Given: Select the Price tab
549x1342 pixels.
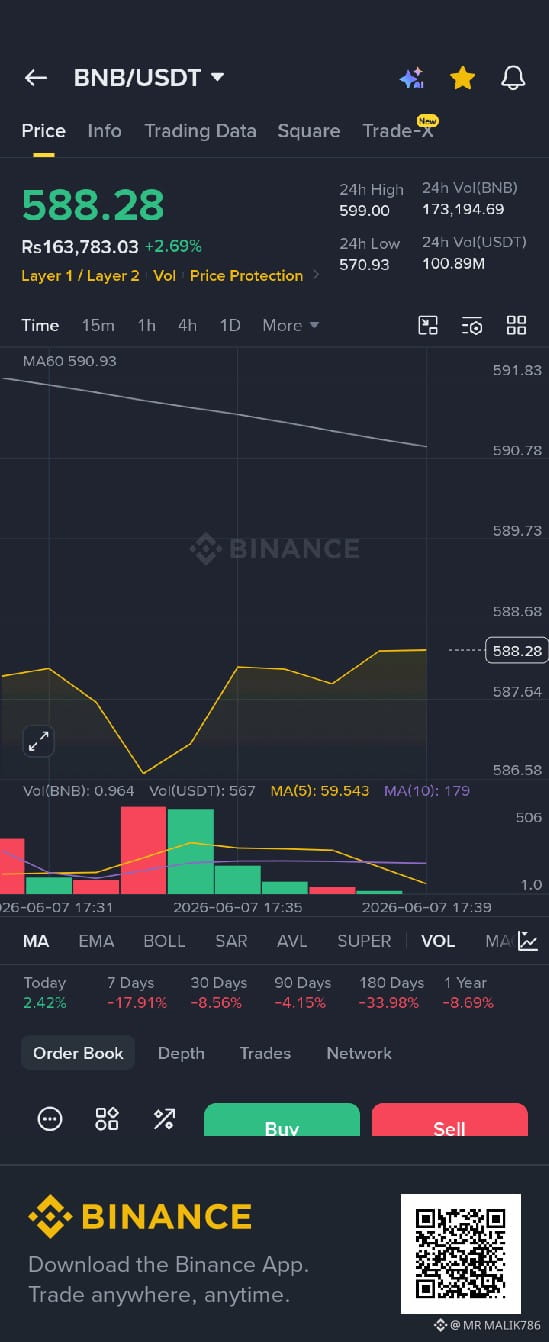Looking at the screenshot, I should [44, 131].
